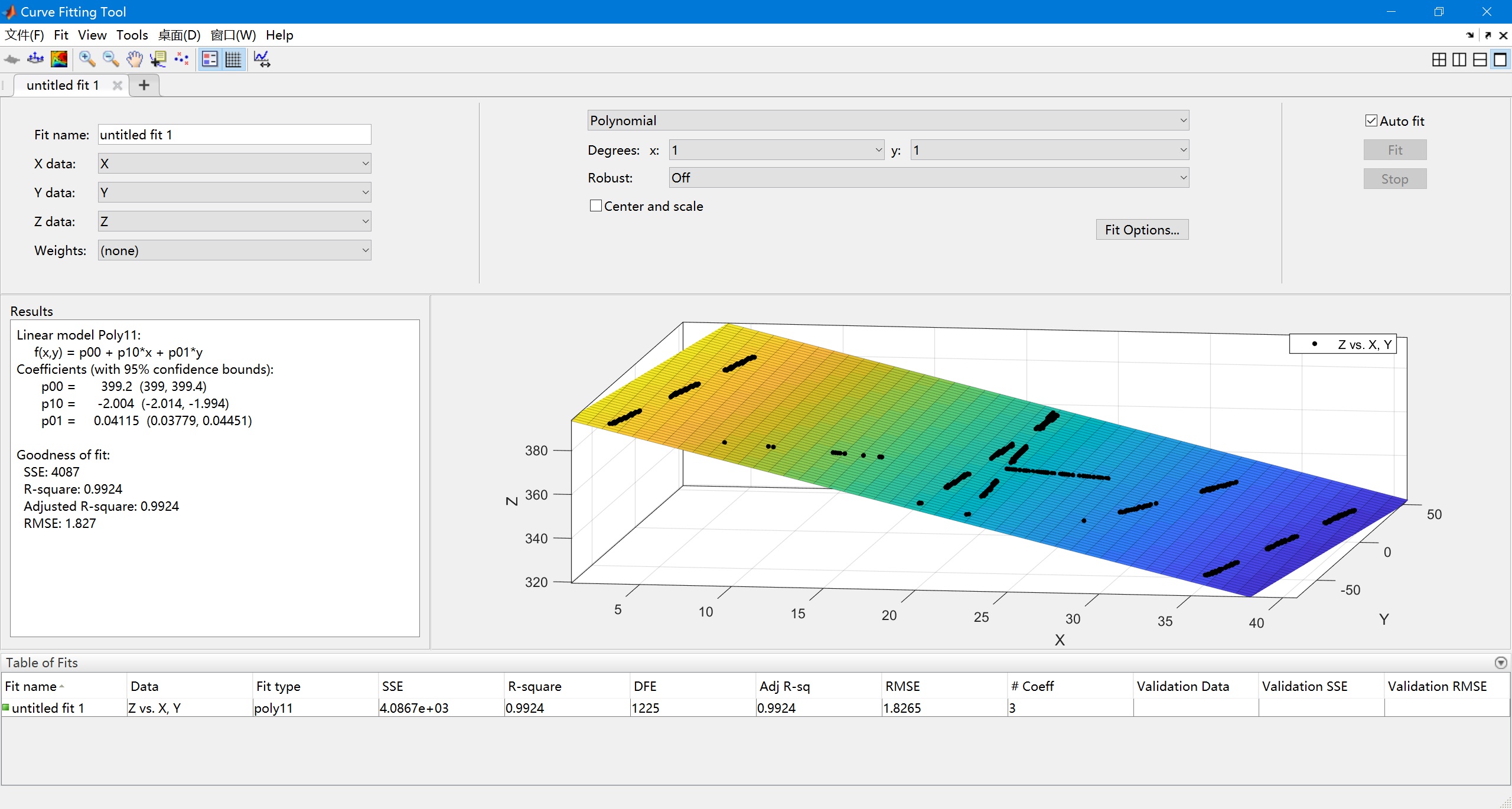
Task: Enable the Center and scale checkbox
Action: point(596,206)
